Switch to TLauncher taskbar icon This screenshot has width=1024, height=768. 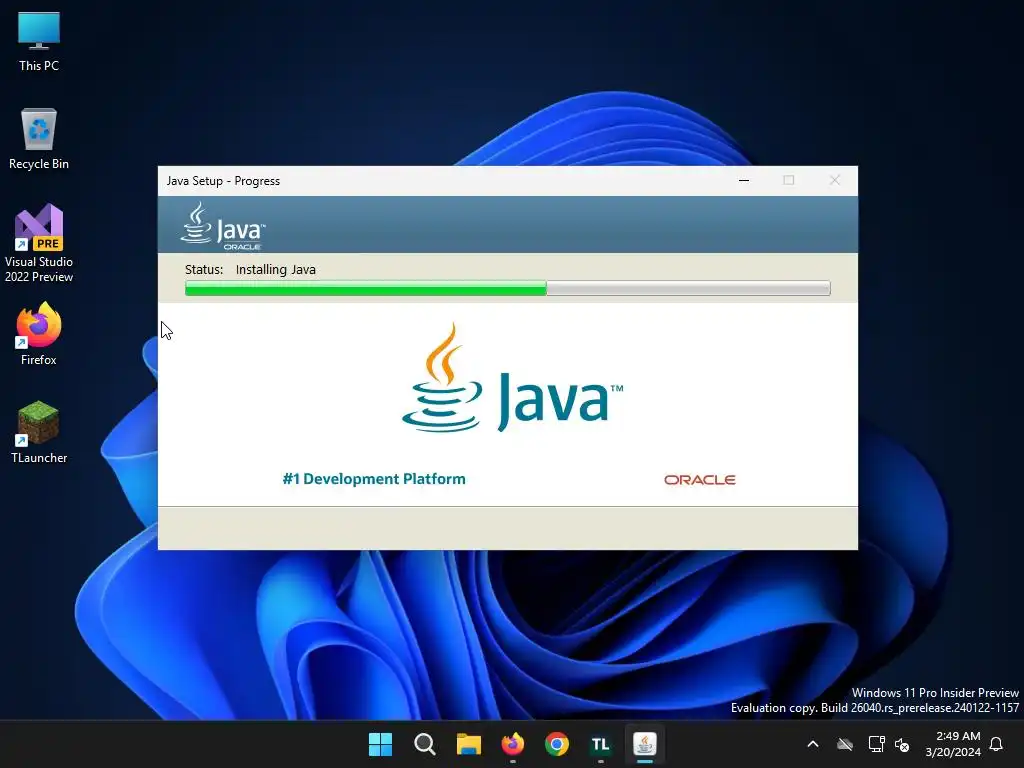(x=600, y=744)
